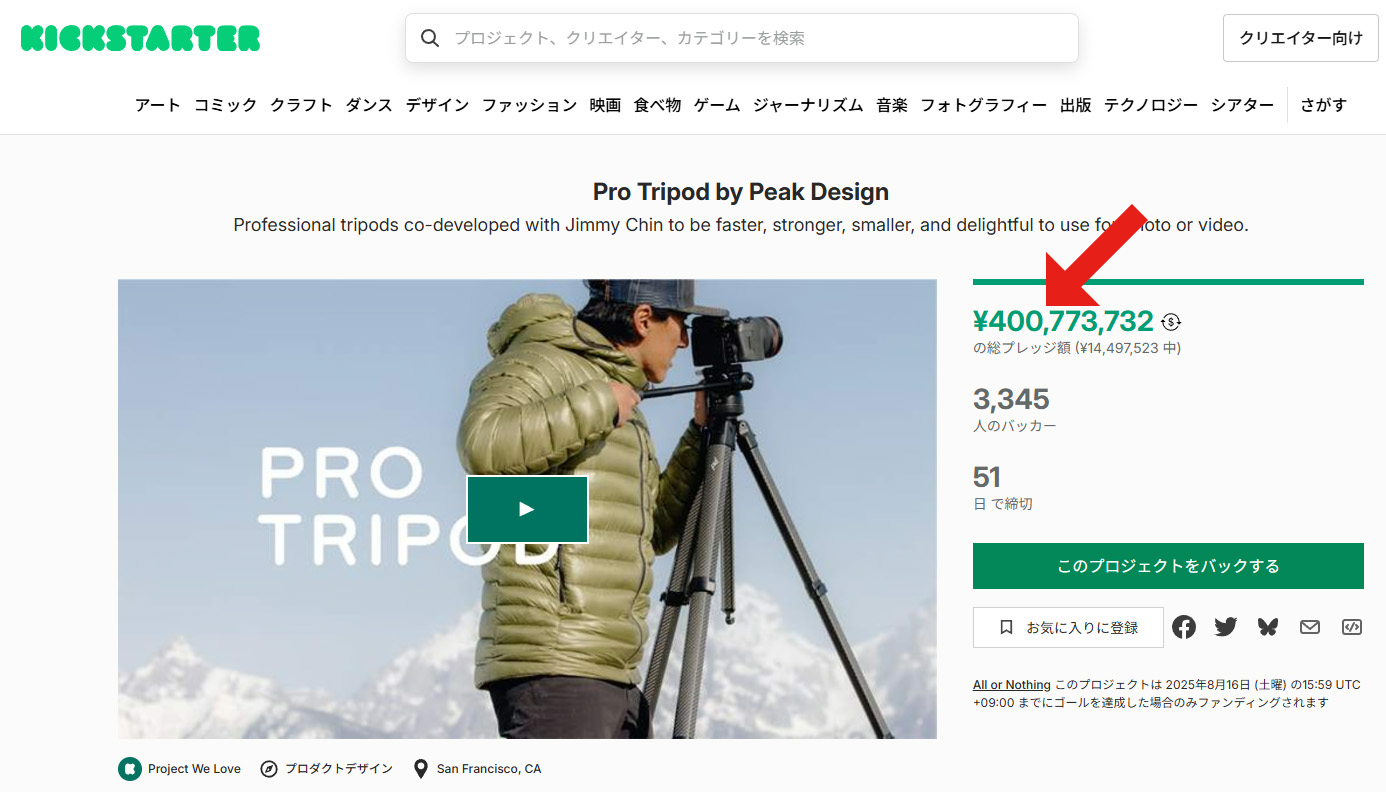Open the フォトグラフィー category
1386x792 pixels.
click(x=984, y=105)
